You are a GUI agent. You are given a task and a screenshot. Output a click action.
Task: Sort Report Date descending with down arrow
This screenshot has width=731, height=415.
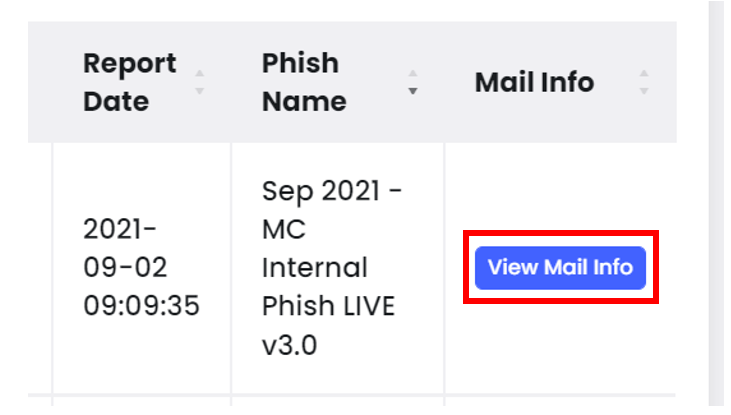click(200, 91)
